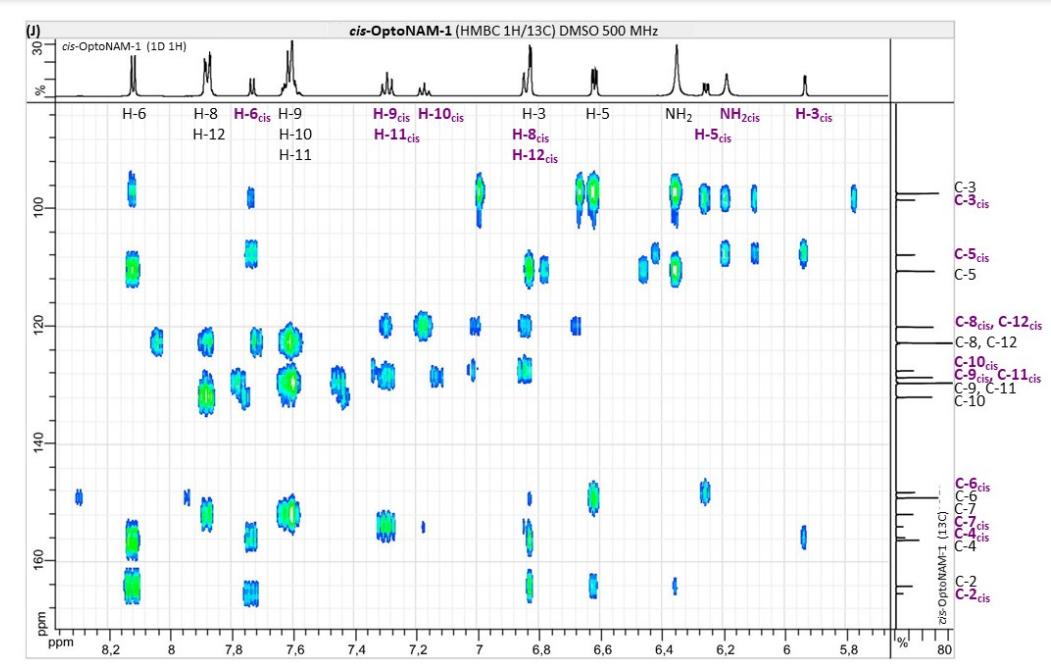Click the black H-11 label

click(295, 155)
